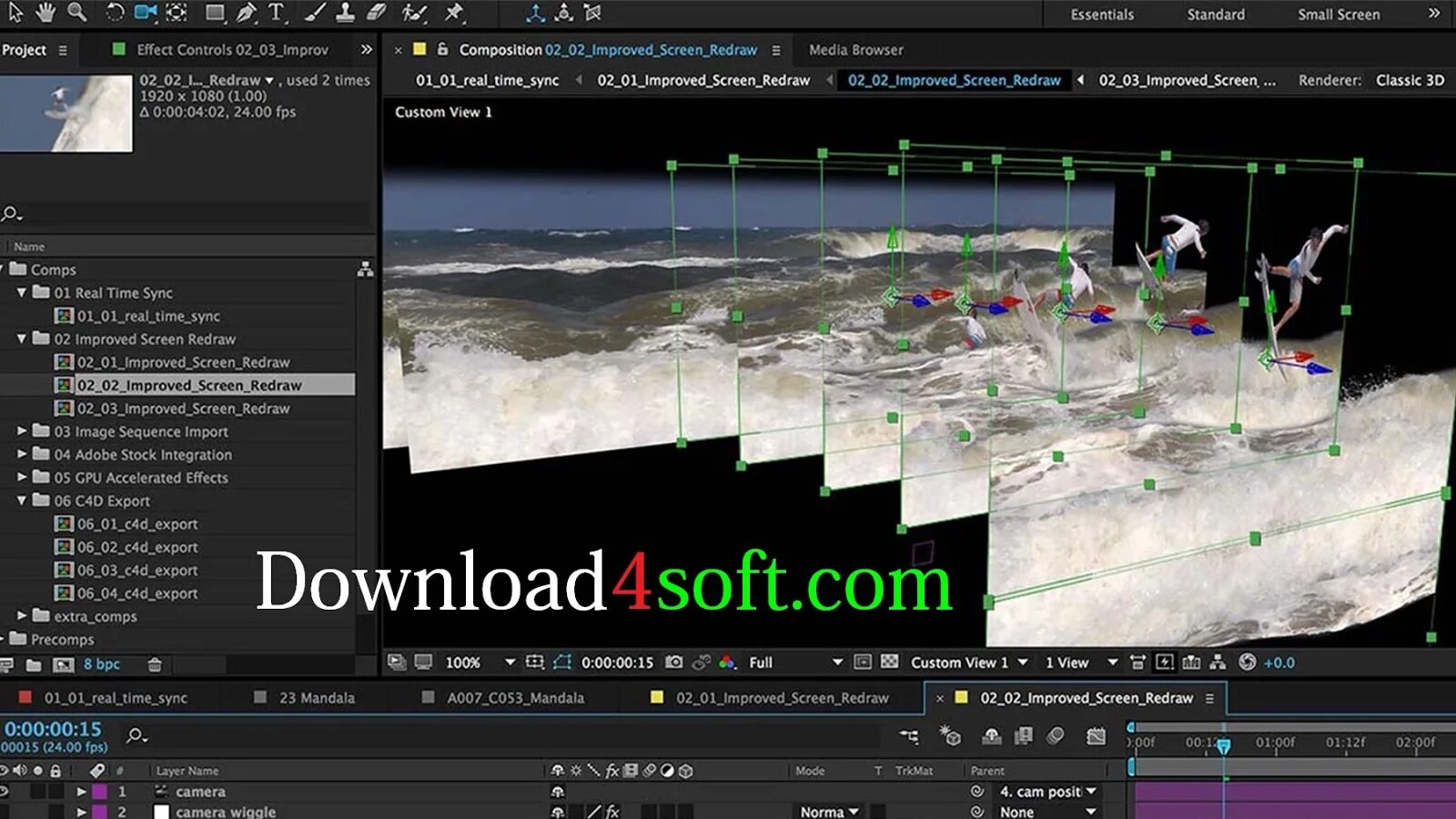The width and height of the screenshot is (1456, 819).
Task: Click yellow label swatch of Composition tab
Action: pos(420,49)
